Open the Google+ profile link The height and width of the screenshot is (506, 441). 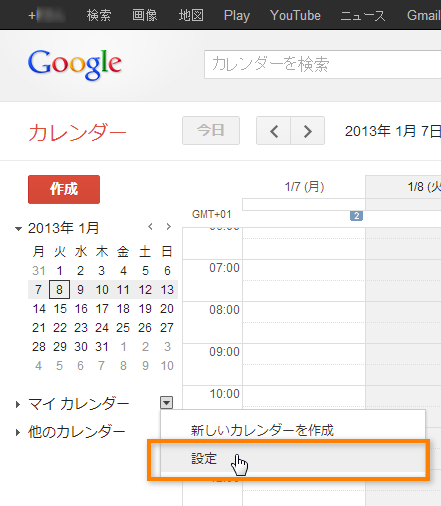pyautogui.click(x=46, y=15)
